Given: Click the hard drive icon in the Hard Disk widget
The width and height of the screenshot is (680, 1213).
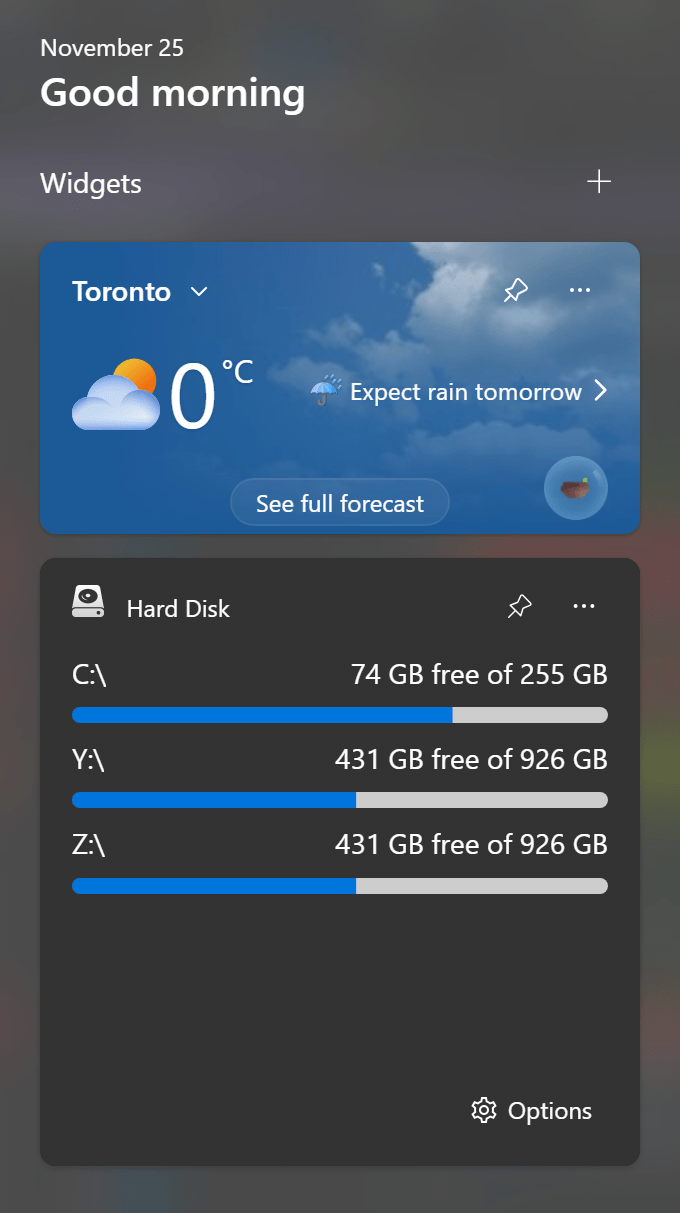Looking at the screenshot, I should click(87, 602).
